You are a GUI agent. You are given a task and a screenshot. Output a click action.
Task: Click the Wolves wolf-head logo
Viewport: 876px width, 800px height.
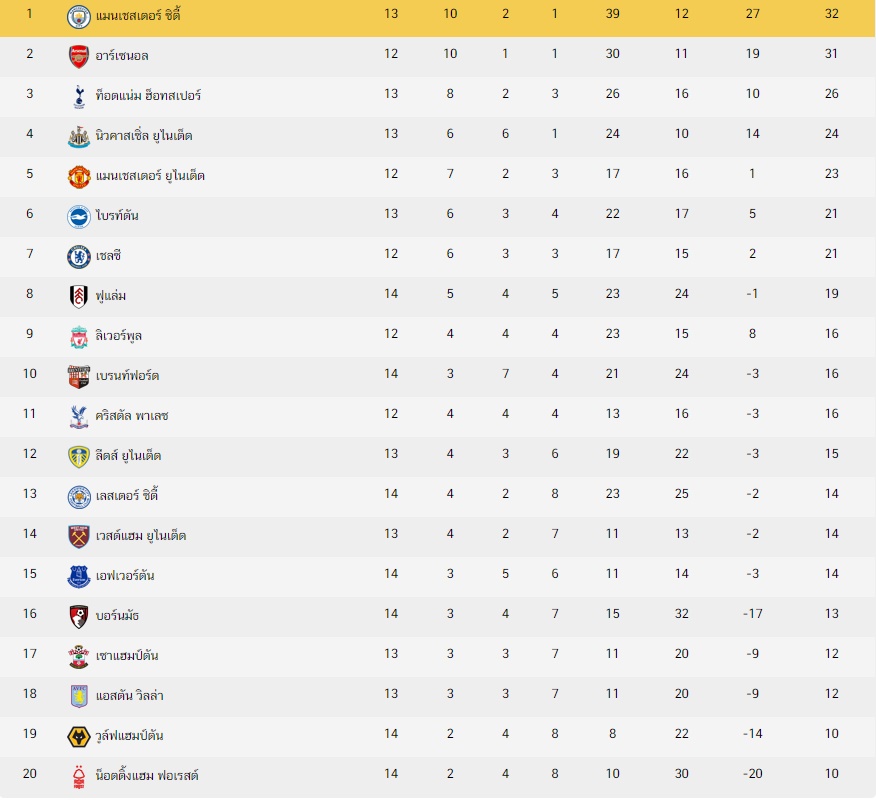(79, 737)
